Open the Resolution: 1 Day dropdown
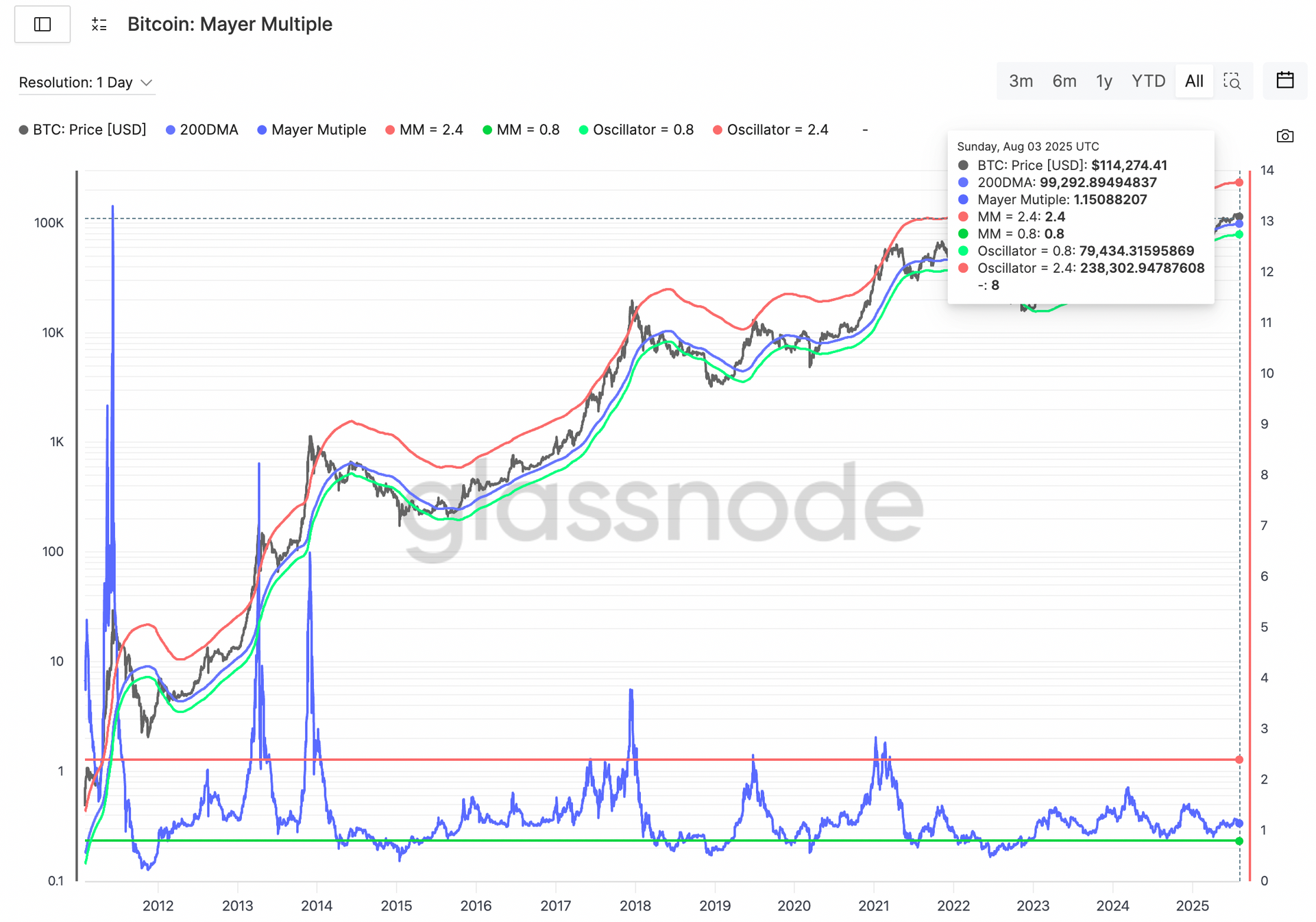The width and height of the screenshot is (1316, 922). pos(86,82)
